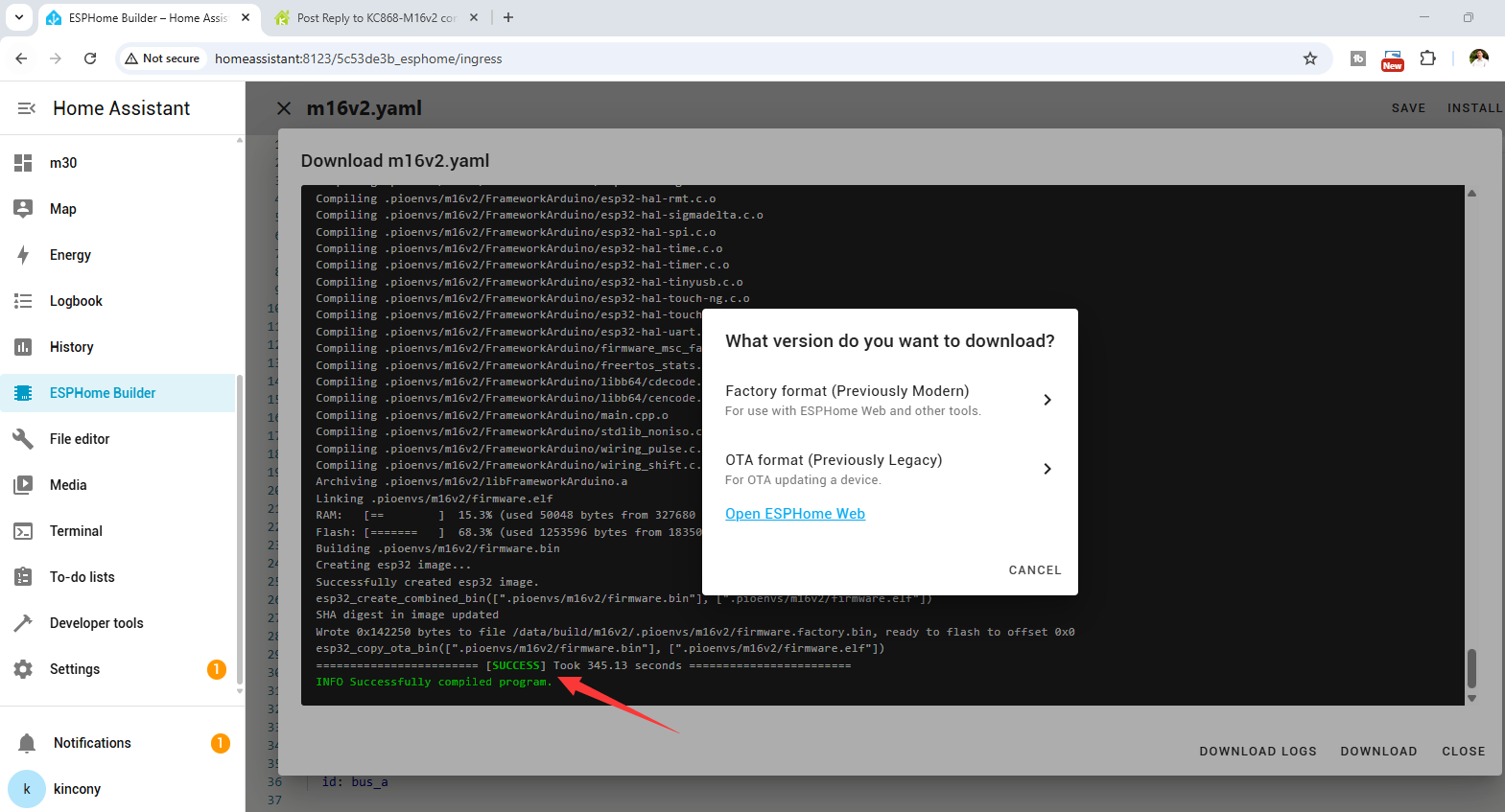The height and width of the screenshot is (812, 1505).
Task: Click the Notifications bell icon
Action: tap(27, 743)
